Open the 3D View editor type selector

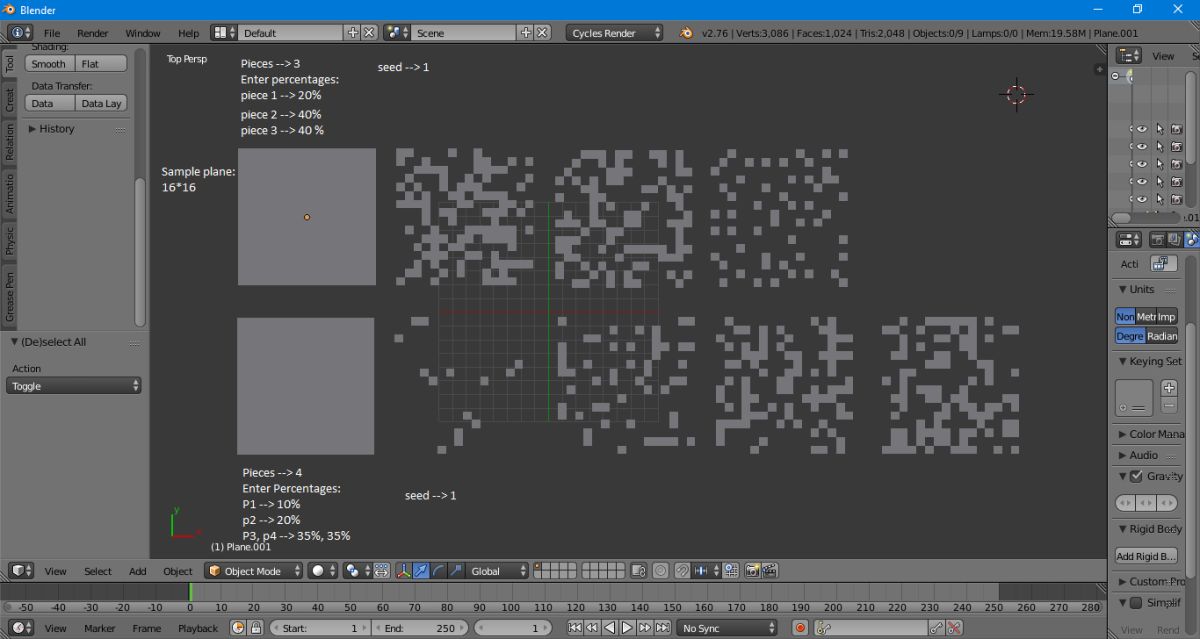(x=22, y=571)
